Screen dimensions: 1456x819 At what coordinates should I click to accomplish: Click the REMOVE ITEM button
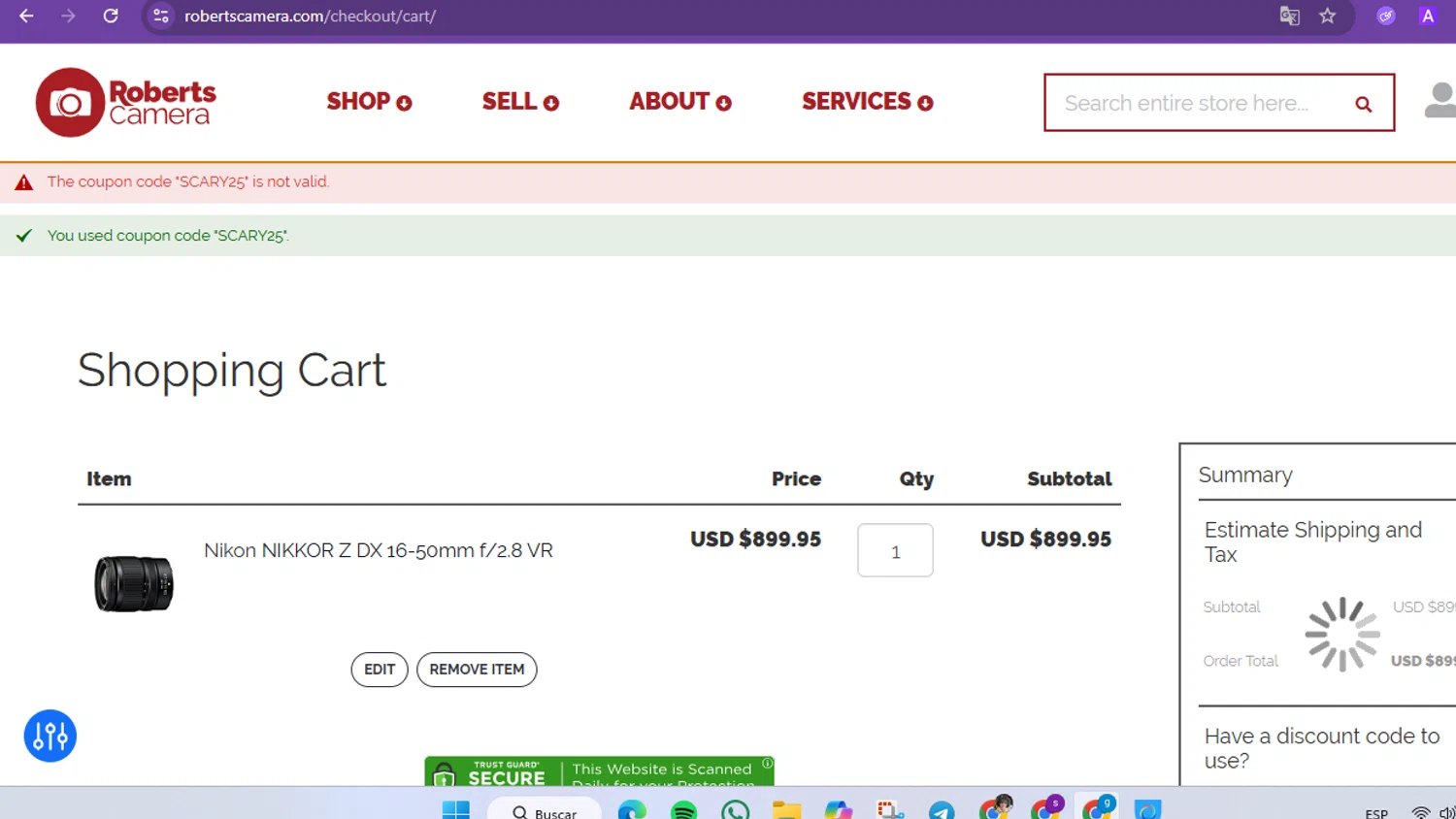coord(477,670)
